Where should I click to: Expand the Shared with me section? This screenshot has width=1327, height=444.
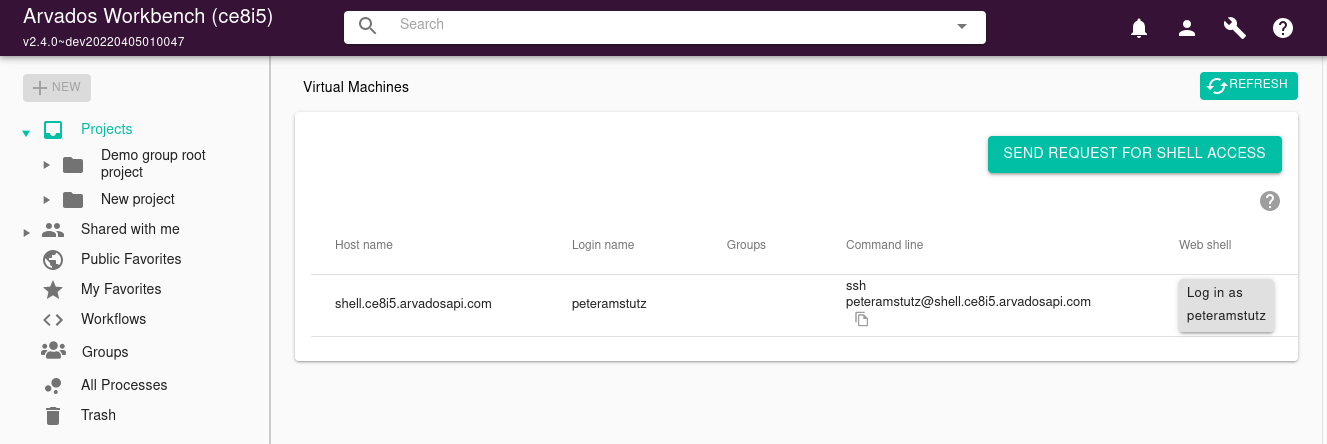pos(26,231)
